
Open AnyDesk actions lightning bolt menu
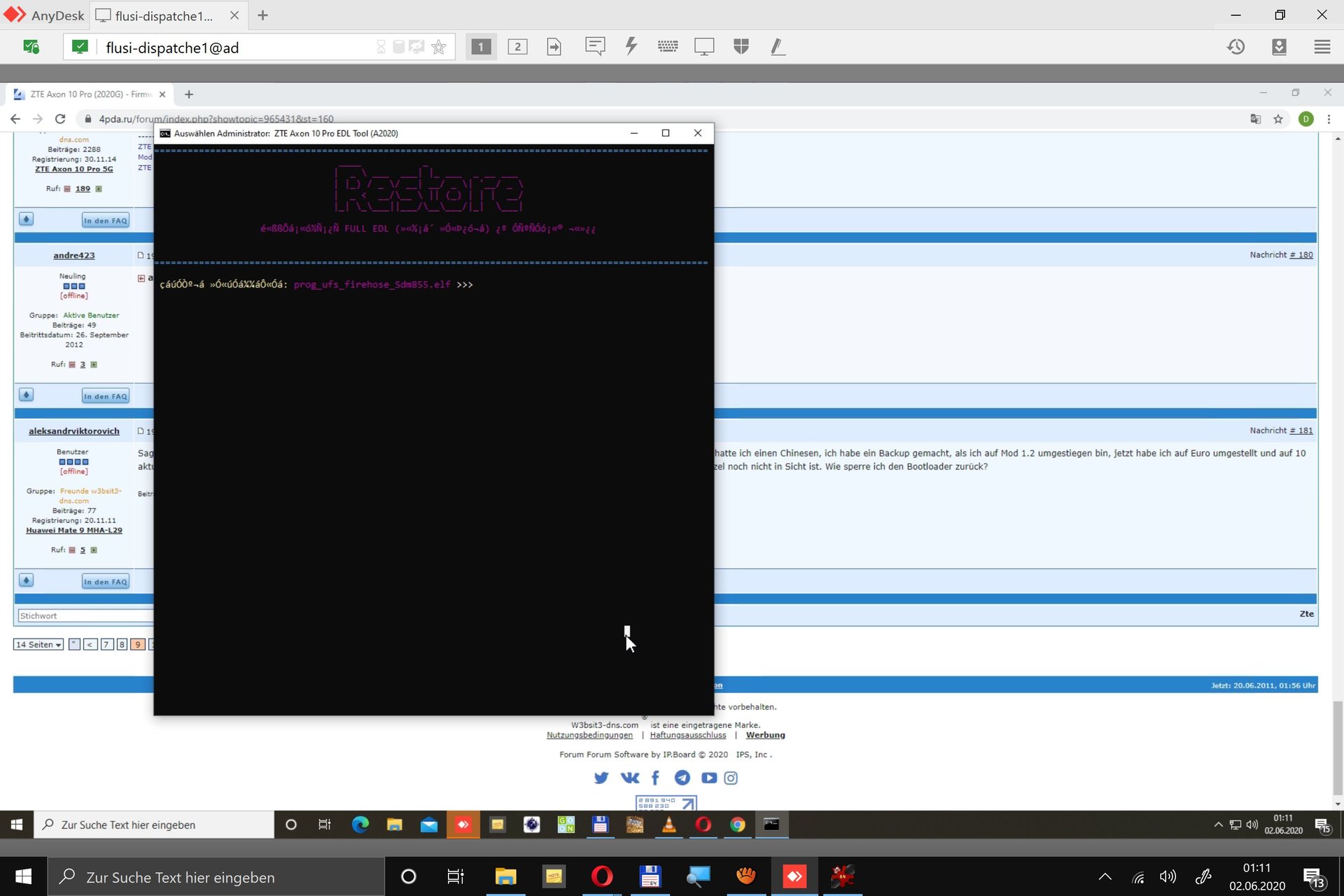click(631, 47)
